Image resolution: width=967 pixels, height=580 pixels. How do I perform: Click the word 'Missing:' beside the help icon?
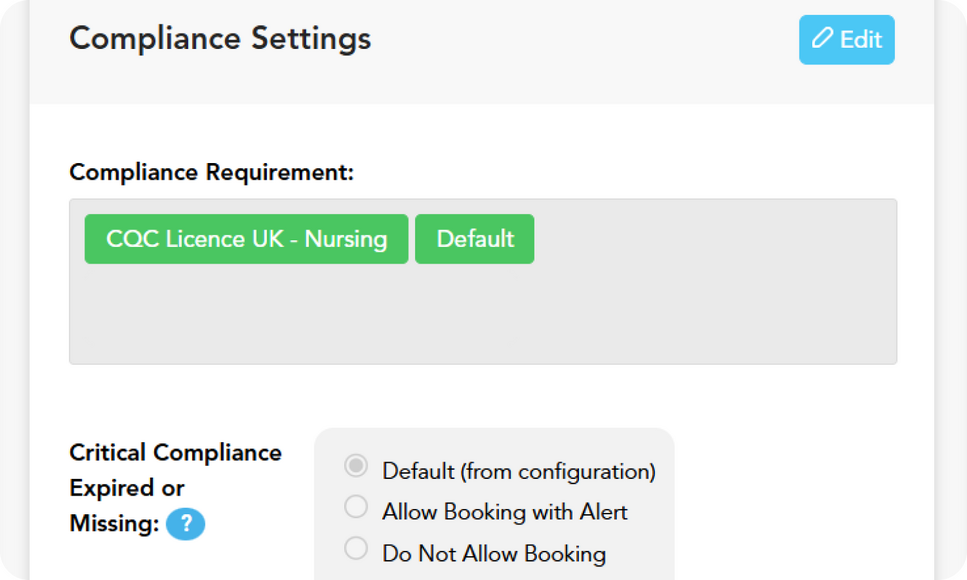click(114, 524)
